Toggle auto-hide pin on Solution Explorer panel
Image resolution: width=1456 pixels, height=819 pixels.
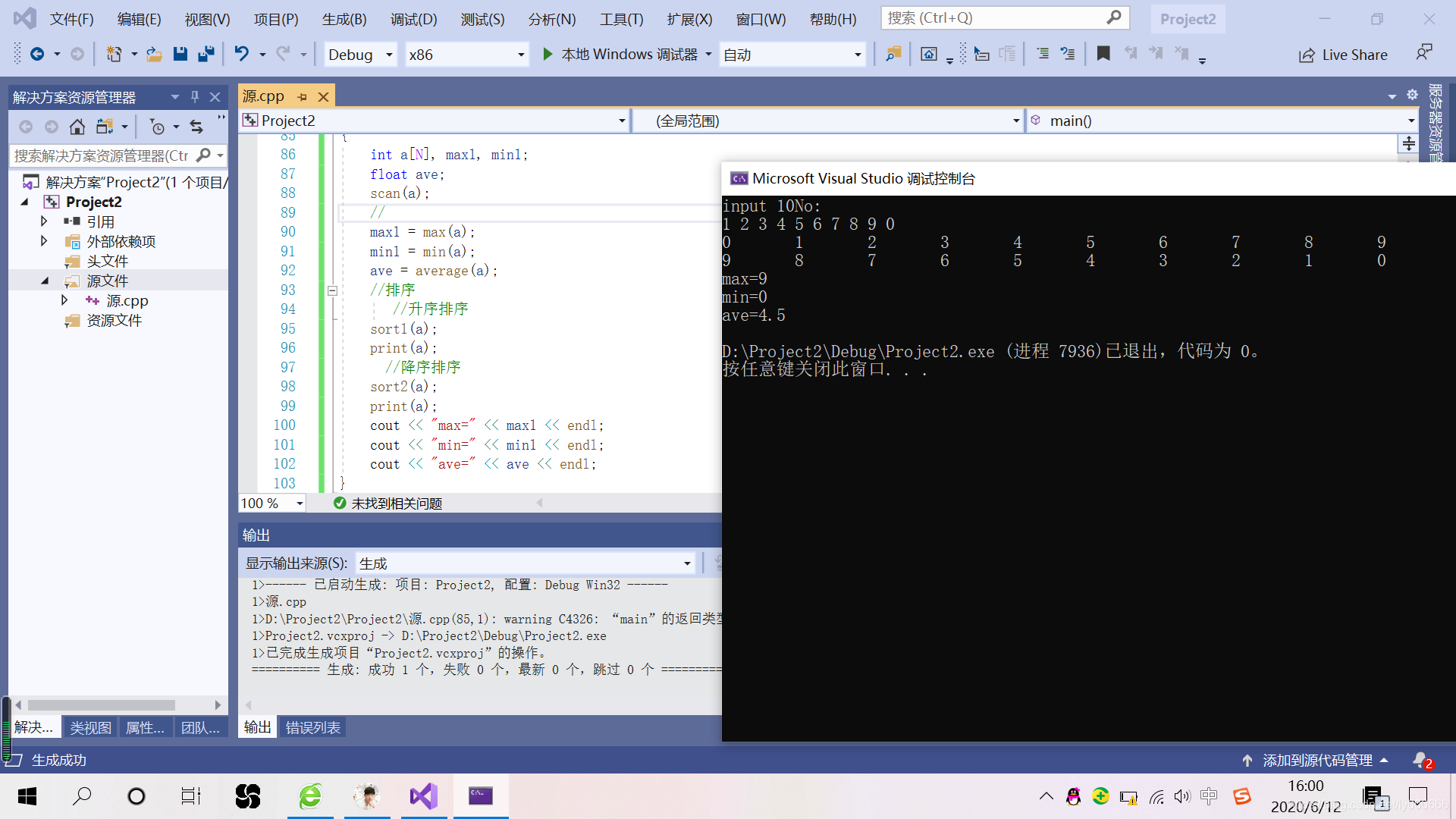[x=195, y=97]
